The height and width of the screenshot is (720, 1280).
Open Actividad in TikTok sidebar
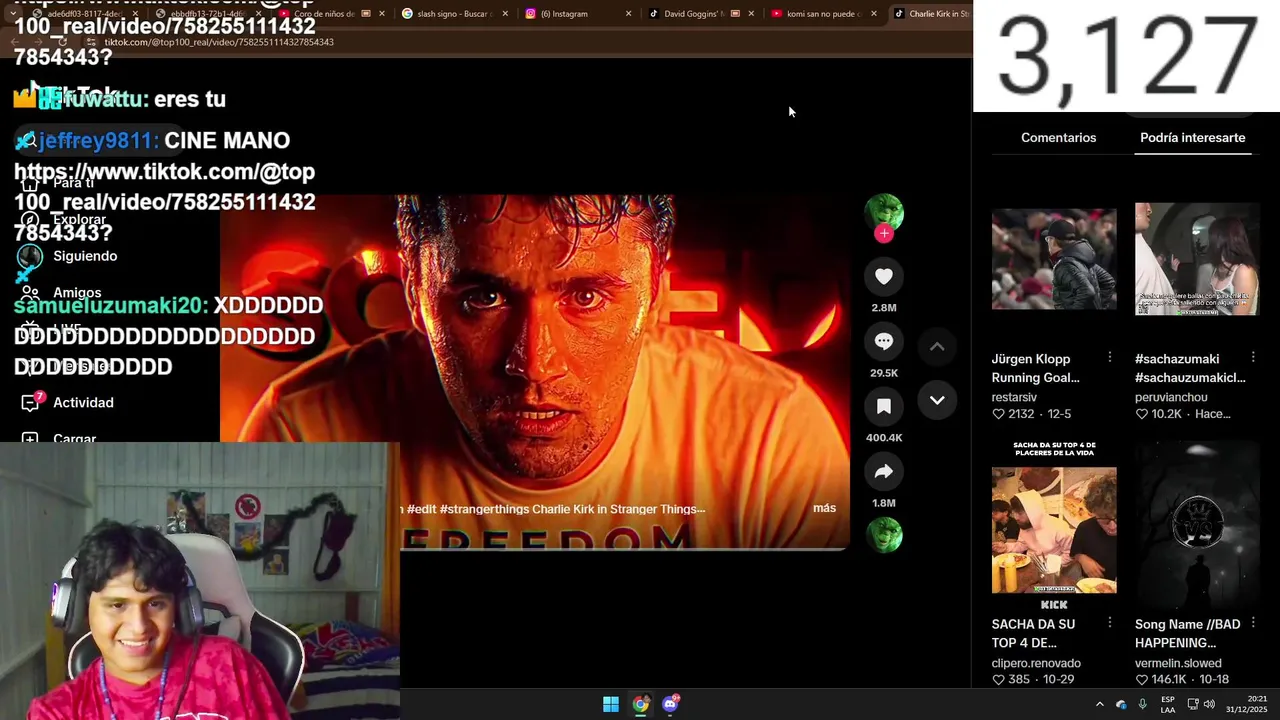83,402
